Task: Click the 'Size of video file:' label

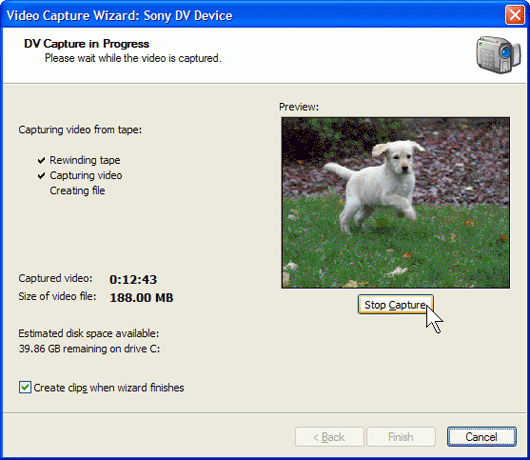Action: 57,296
